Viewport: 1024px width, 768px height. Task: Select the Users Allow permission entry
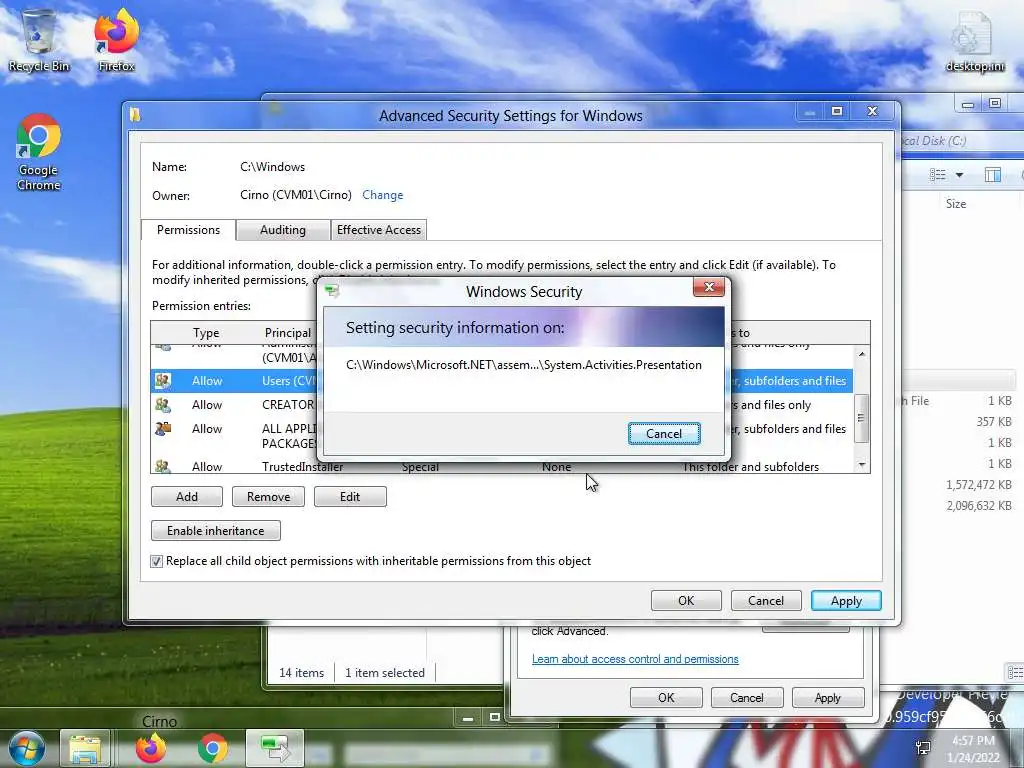(x=502, y=381)
